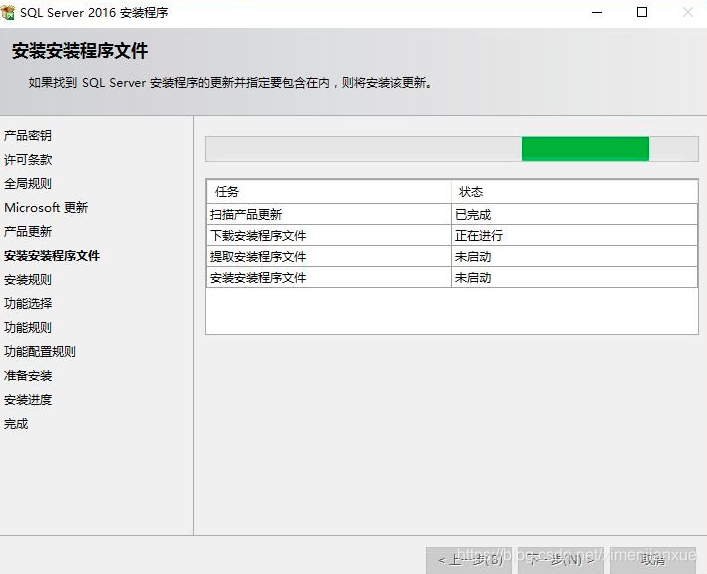Minimize the SQL Server 2016 setup window

coord(597,13)
